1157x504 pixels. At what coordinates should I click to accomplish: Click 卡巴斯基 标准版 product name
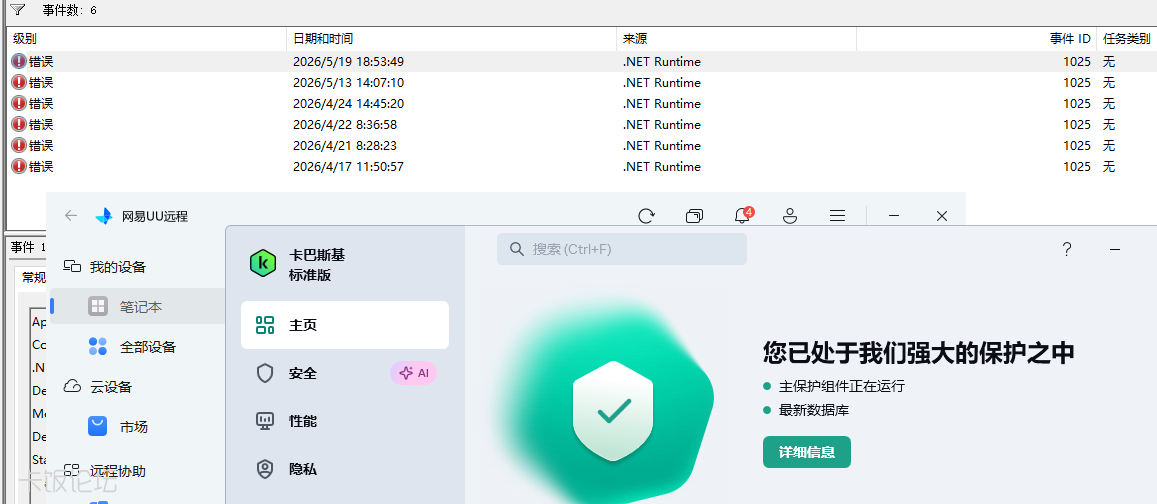[317, 263]
